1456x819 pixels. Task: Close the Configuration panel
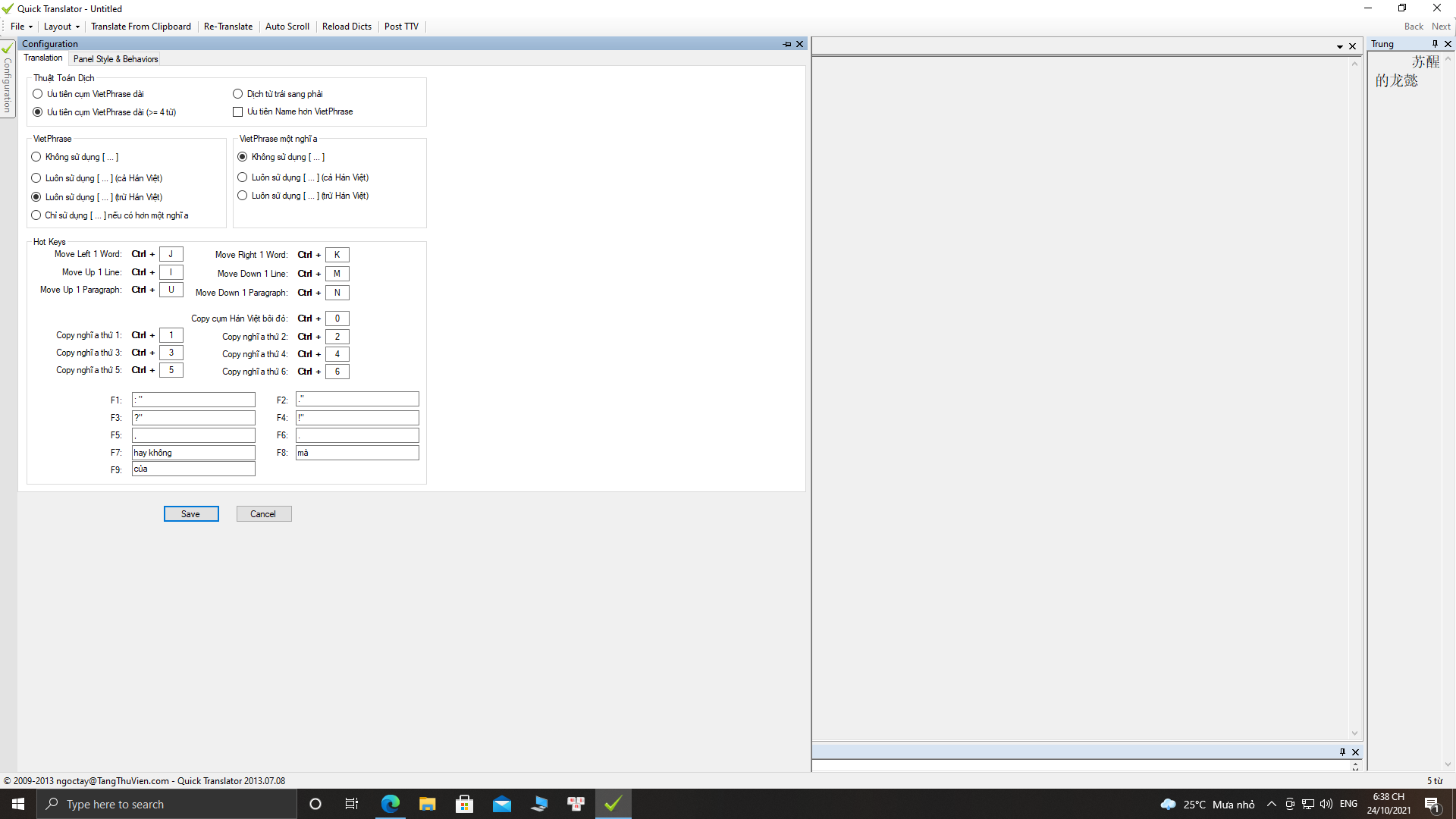click(799, 44)
